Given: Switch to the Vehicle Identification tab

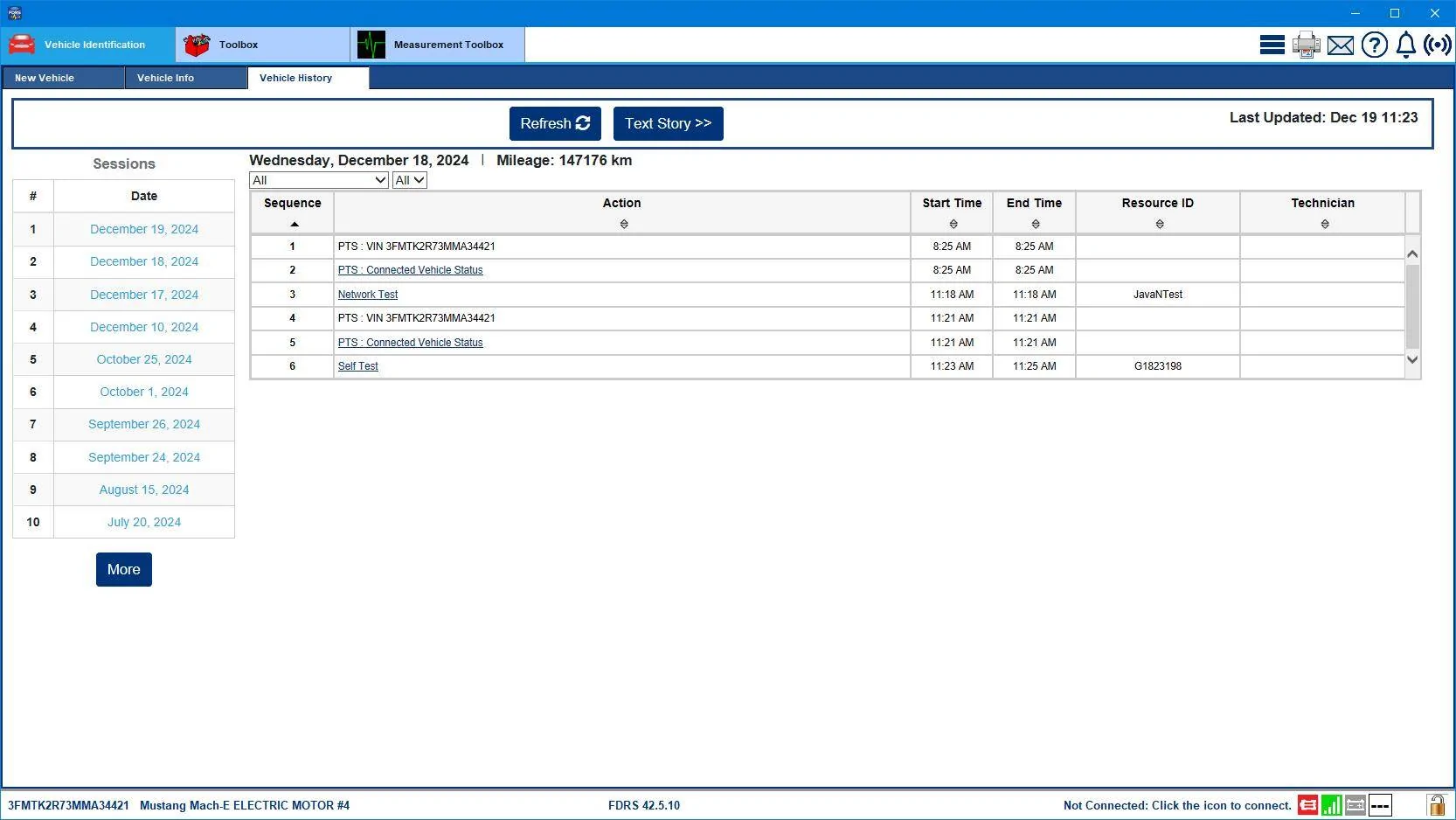Looking at the screenshot, I should click(x=88, y=45).
